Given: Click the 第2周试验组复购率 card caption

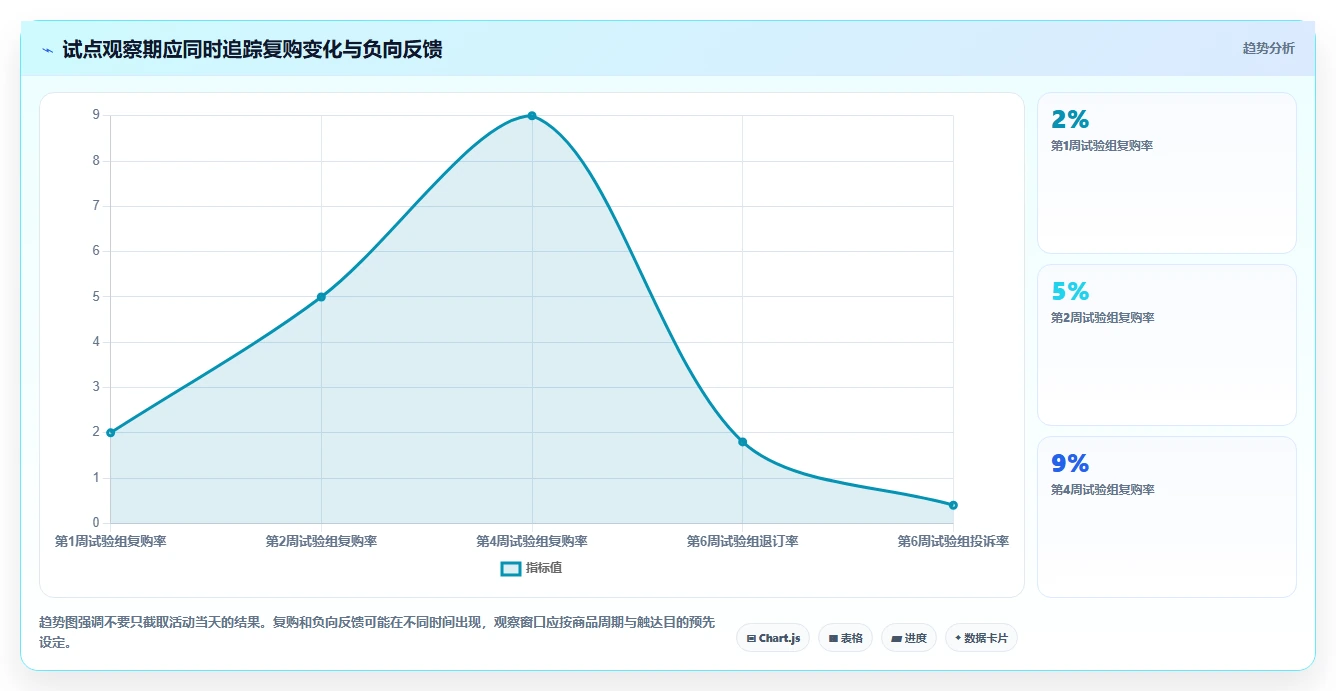Looking at the screenshot, I should coord(1102,318).
